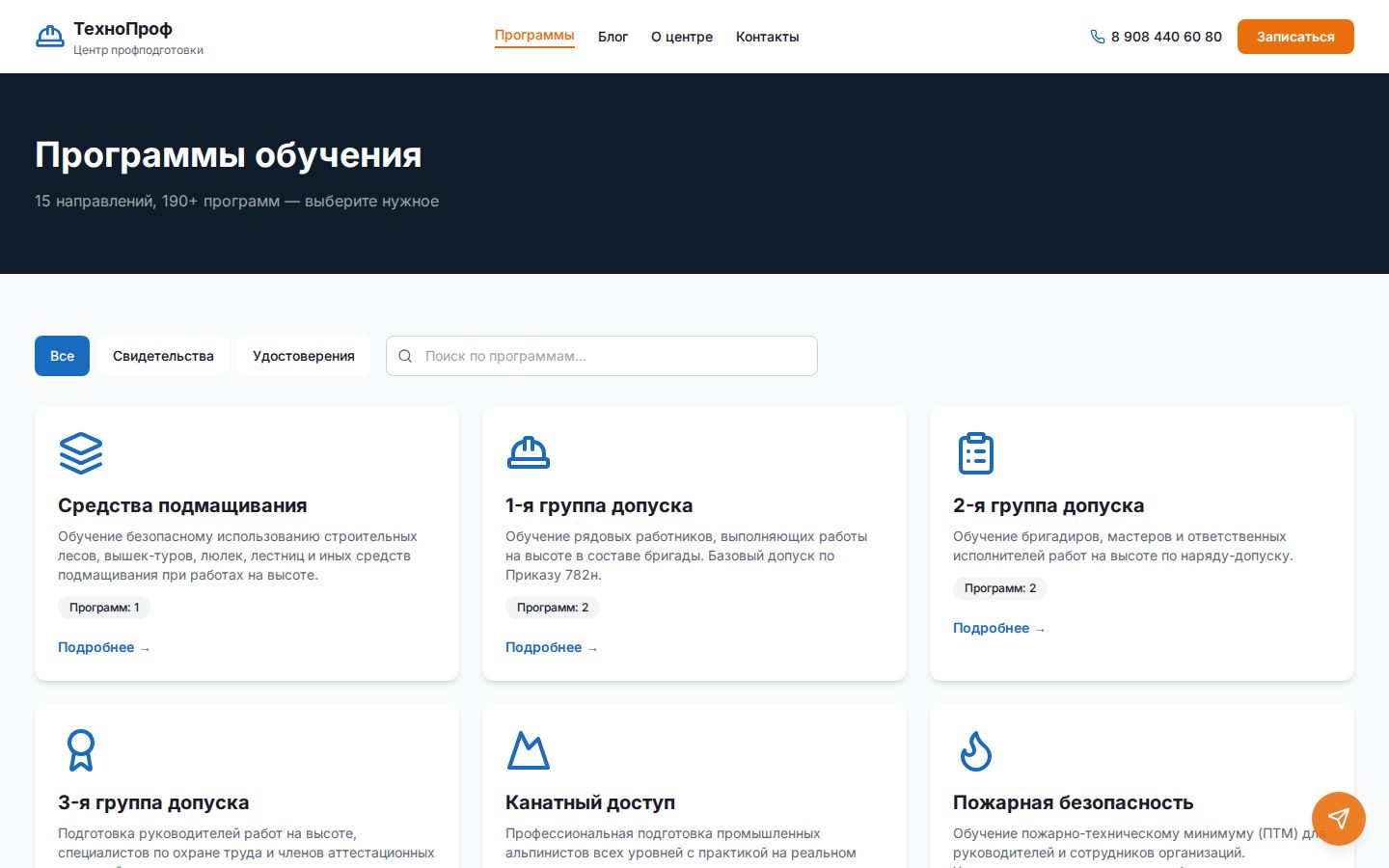Click the 3-я группа допуска card title
1389x868 pixels.
pyautogui.click(x=153, y=802)
